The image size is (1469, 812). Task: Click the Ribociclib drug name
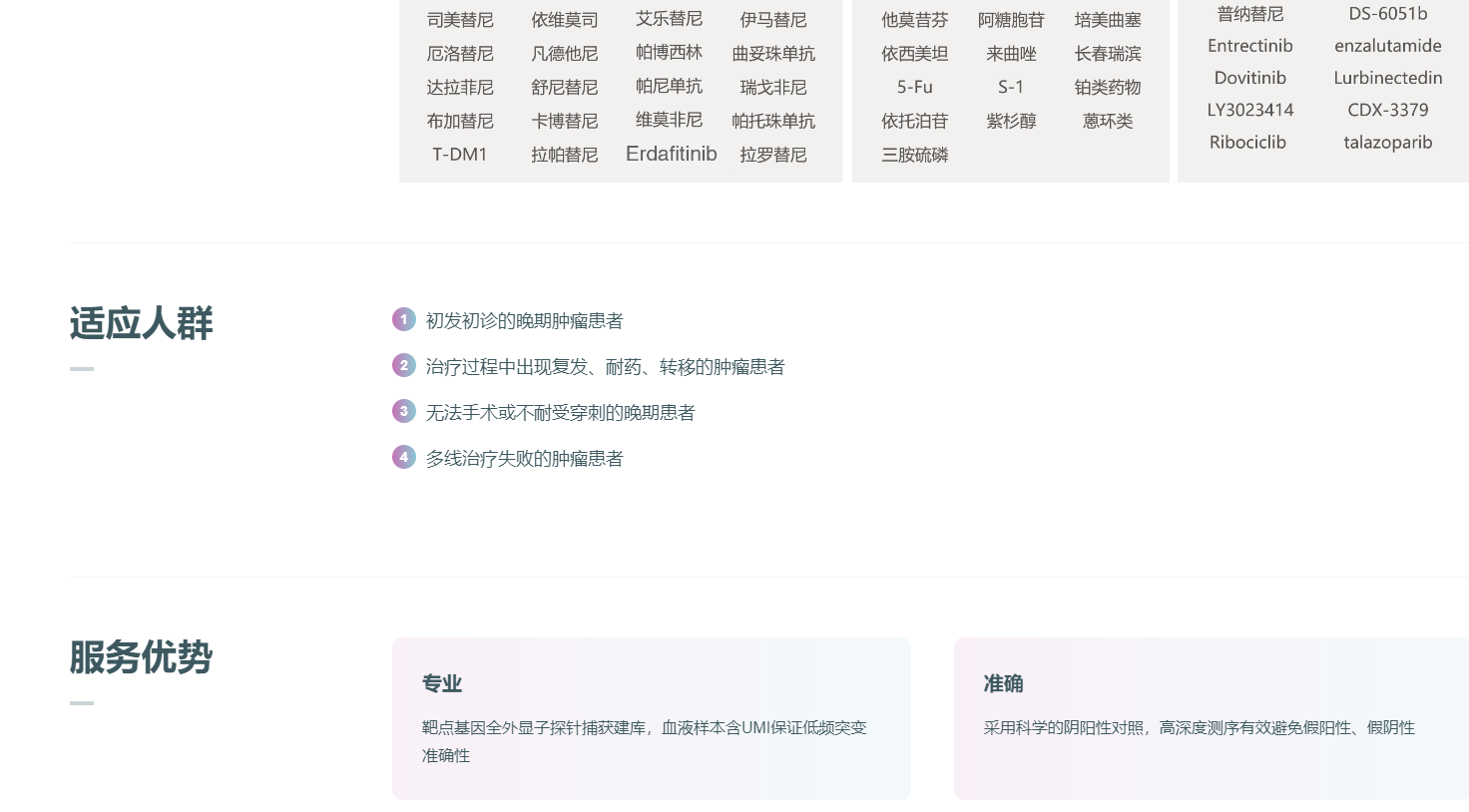click(x=1247, y=142)
